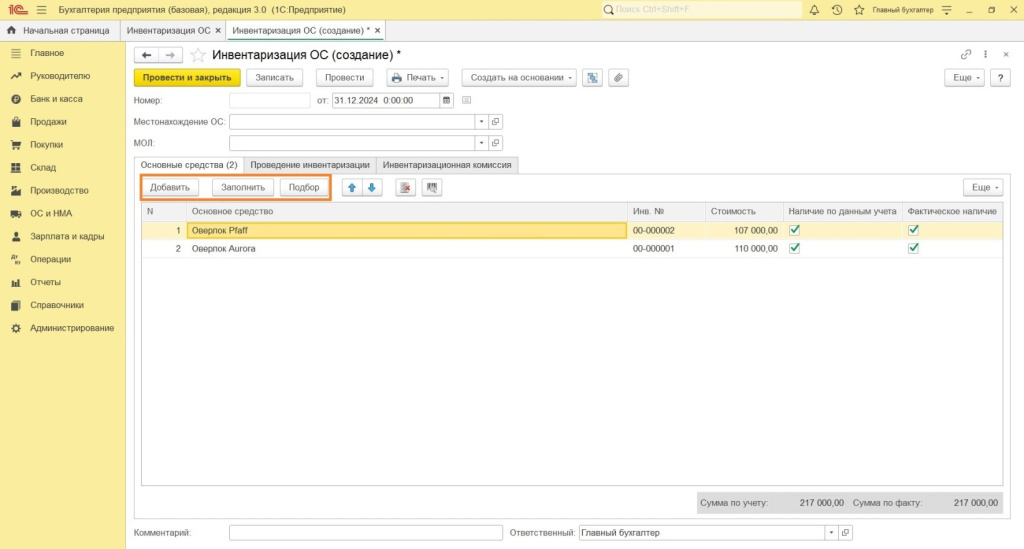Open Инвентаризационная комиссия tab
The width and height of the screenshot is (1024, 549).
pyautogui.click(x=447, y=165)
